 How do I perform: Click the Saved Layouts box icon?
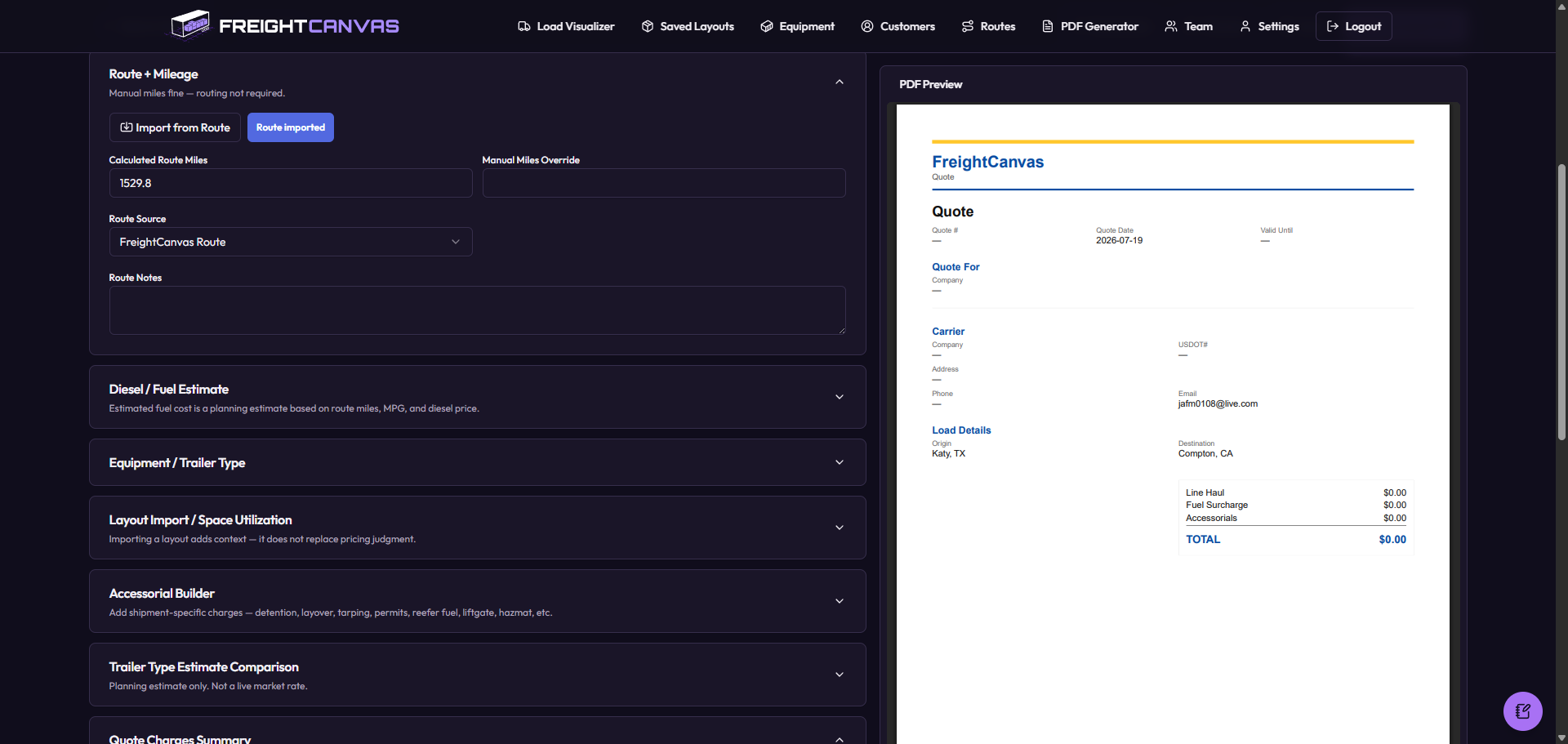(648, 26)
